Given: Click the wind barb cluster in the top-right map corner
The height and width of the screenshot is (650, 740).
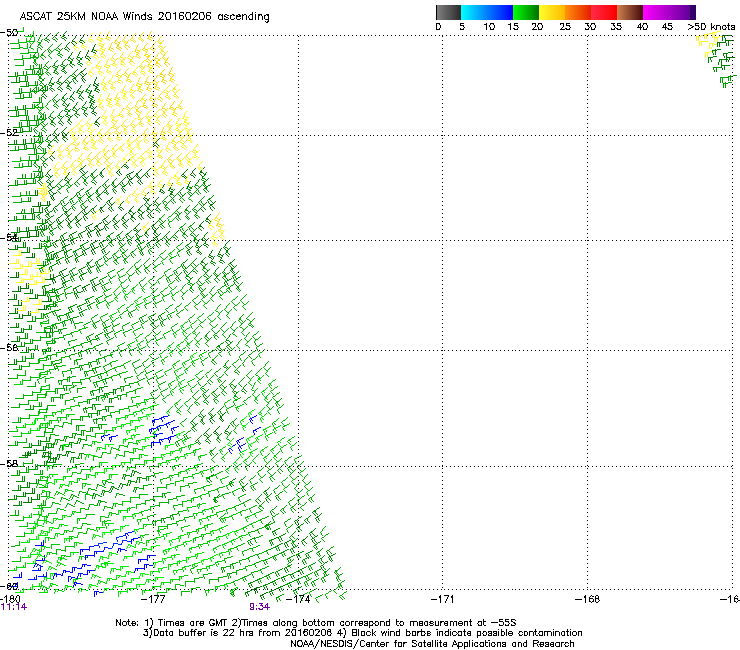Looking at the screenshot, I should click(716, 59).
